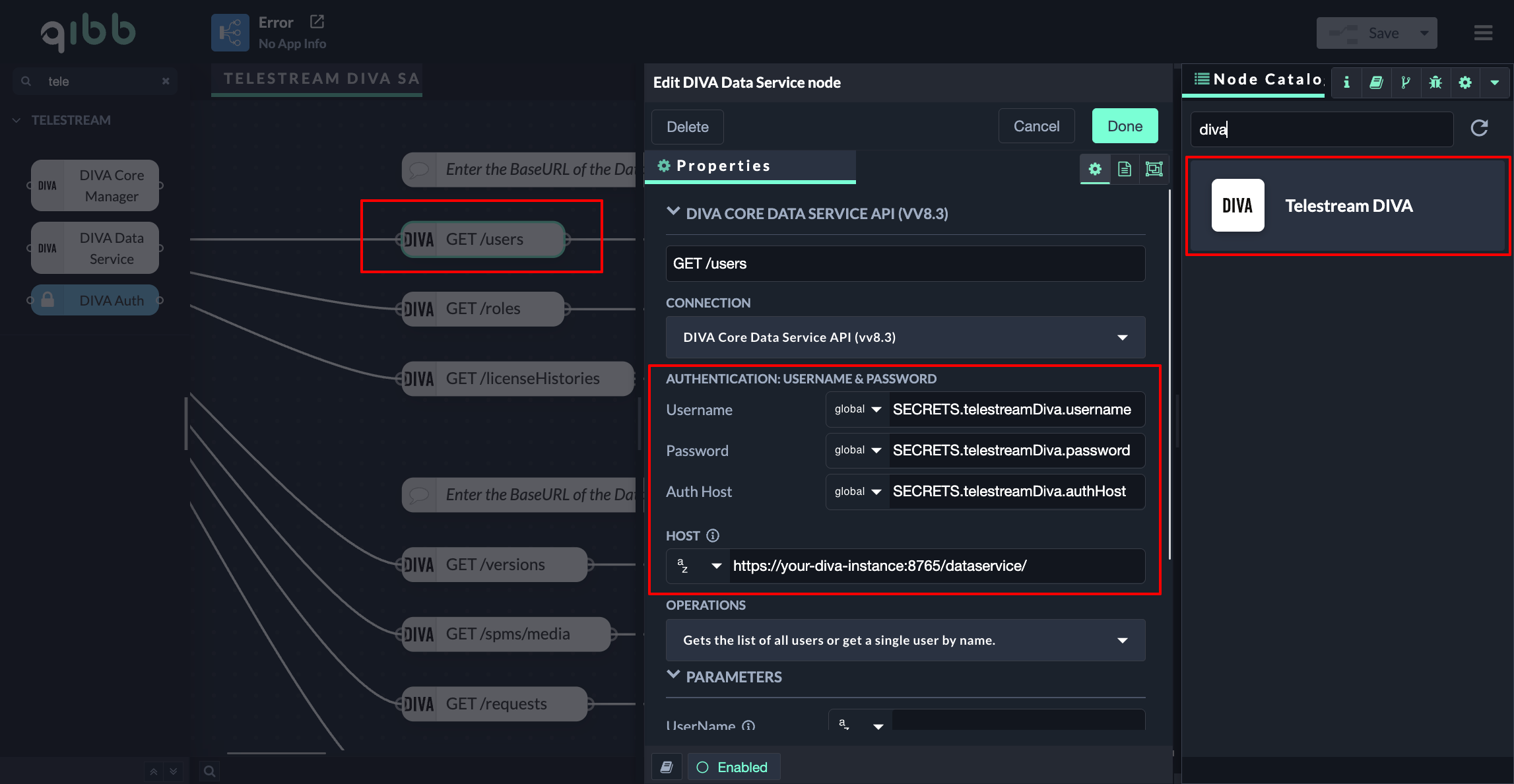Open the info sidebar tab icon
The width and height of the screenshot is (1514, 784).
point(1346,82)
